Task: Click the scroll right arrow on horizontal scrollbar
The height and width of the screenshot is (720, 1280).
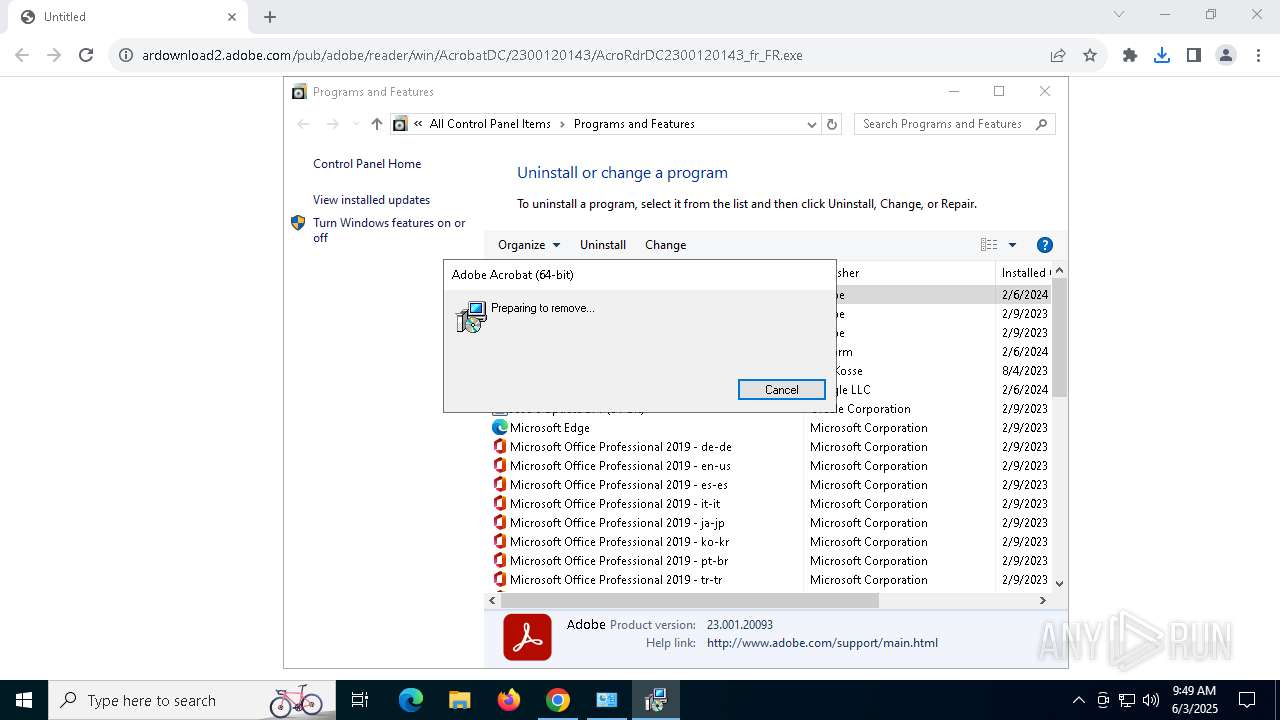Action: (x=1042, y=601)
